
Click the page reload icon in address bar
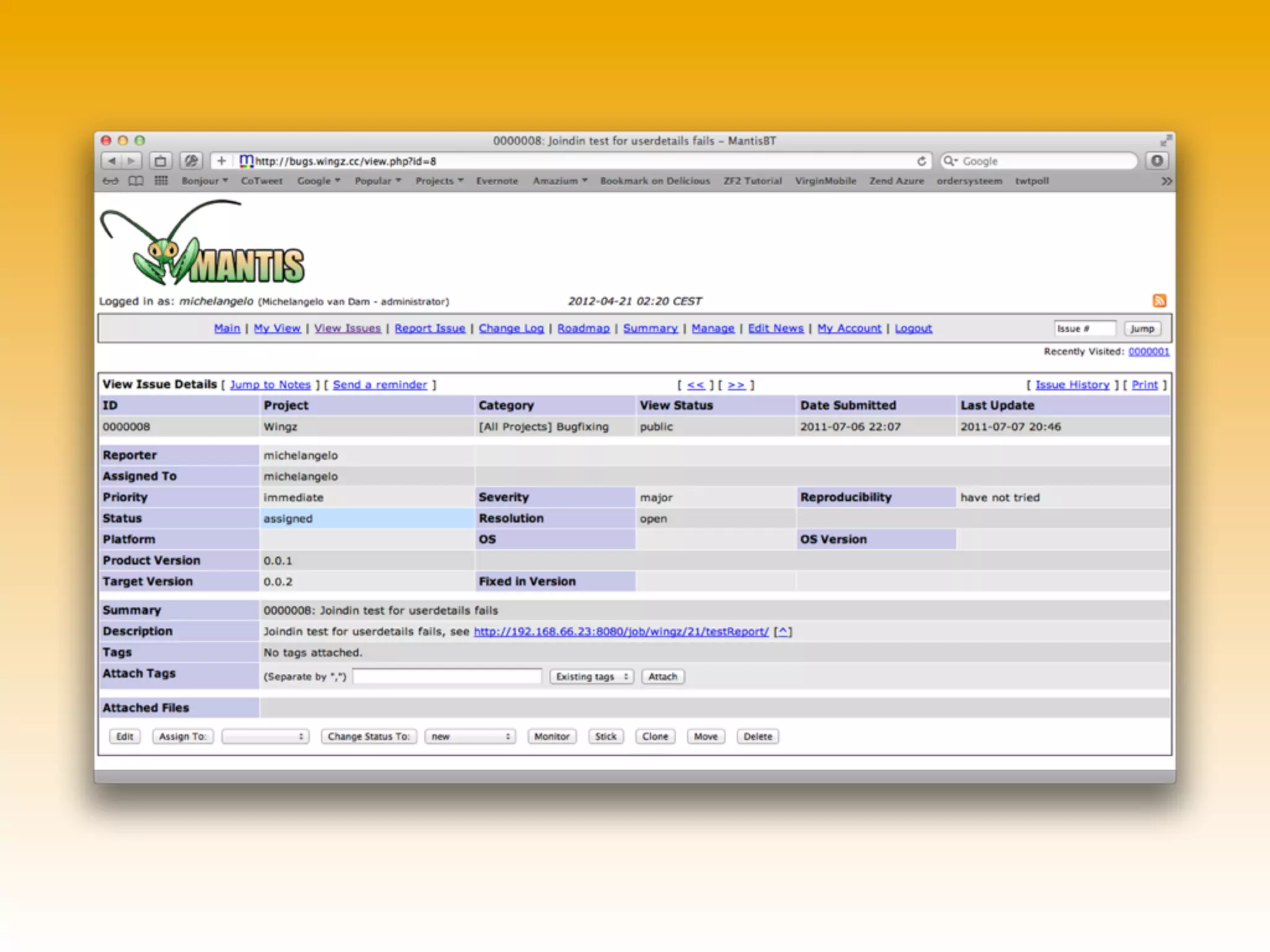pos(921,161)
